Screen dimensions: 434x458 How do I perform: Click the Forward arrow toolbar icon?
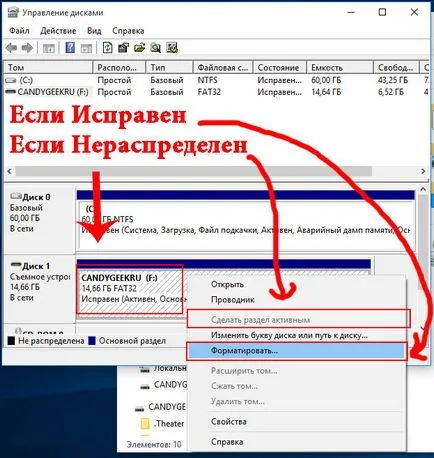(27, 48)
